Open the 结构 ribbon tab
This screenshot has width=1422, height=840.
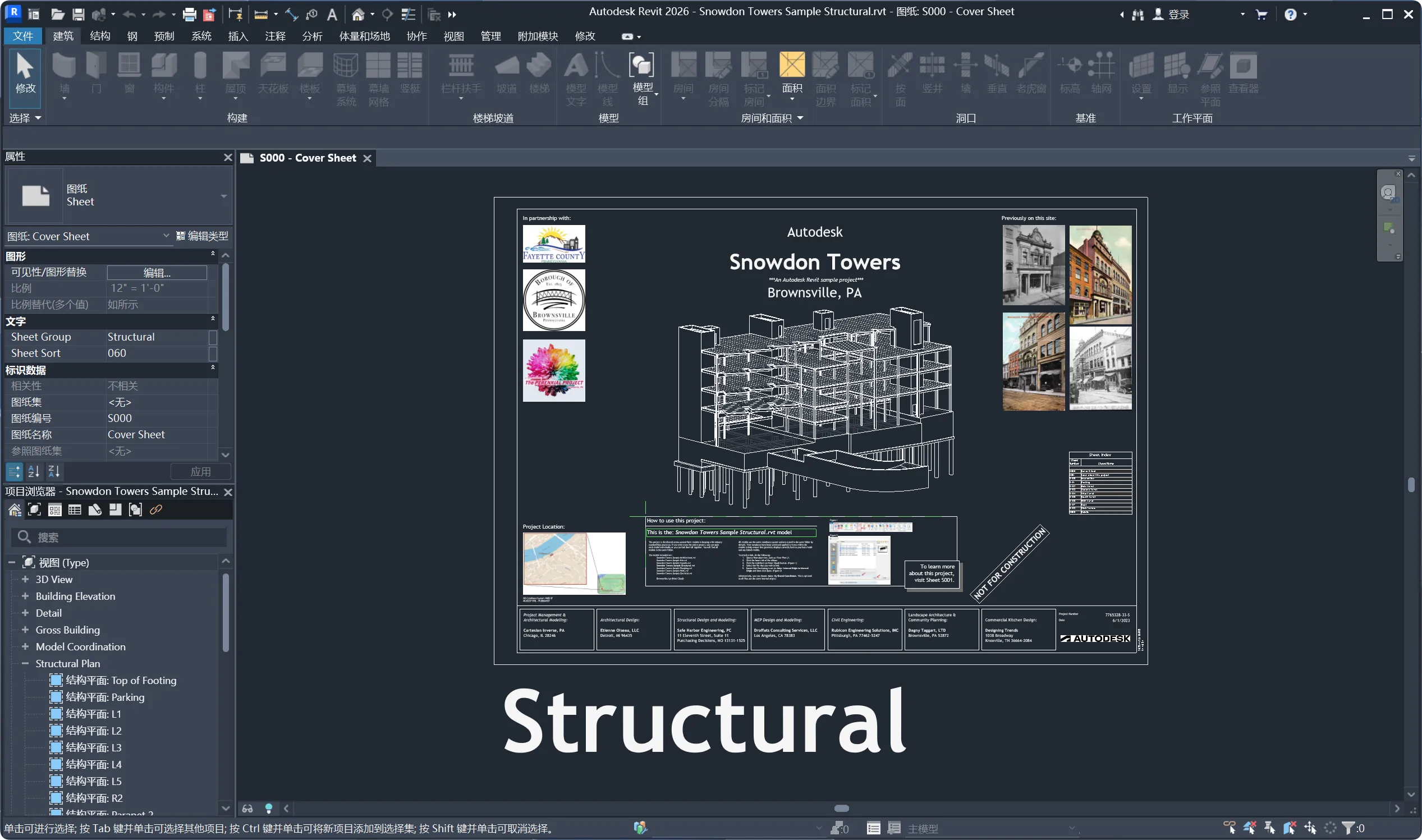[x=100, y=36]
